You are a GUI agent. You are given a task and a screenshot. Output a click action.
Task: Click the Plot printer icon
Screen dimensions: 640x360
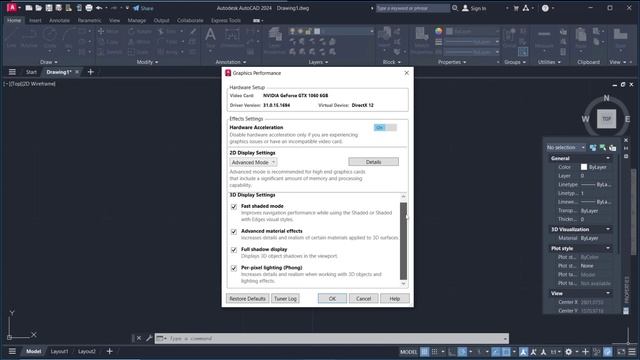[89, 8]
